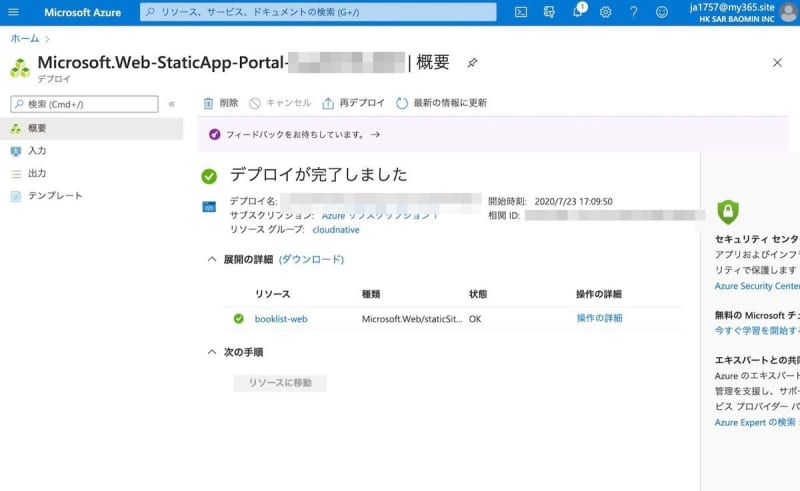800x491 pixels.
Task: Collapse the 展開の詳細 section
Action: pyautogui.click(x=212, y=259)
